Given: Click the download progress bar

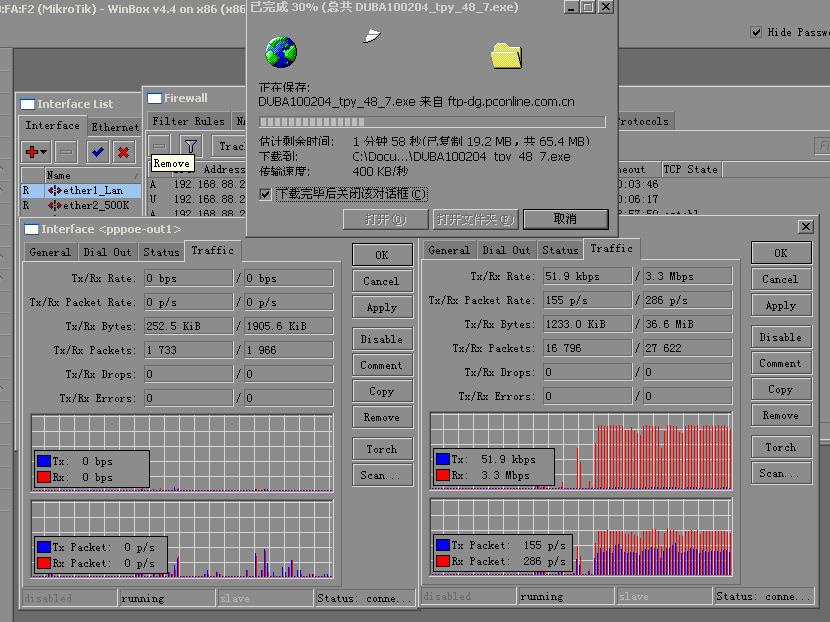Looking at the screenshot, I should (x=432, y=122).
